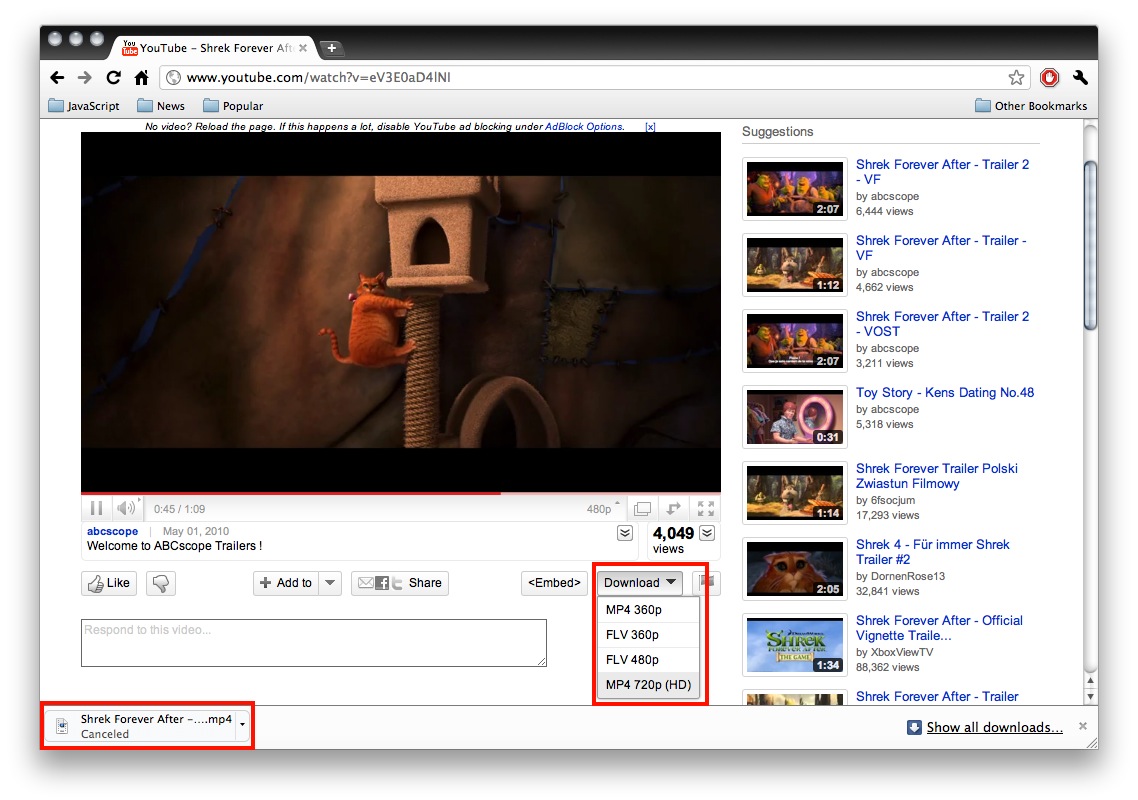Viewport: 1138px width, 800px height.
Task: Mute the video volume speaker icon
Action: click(126, 508)
